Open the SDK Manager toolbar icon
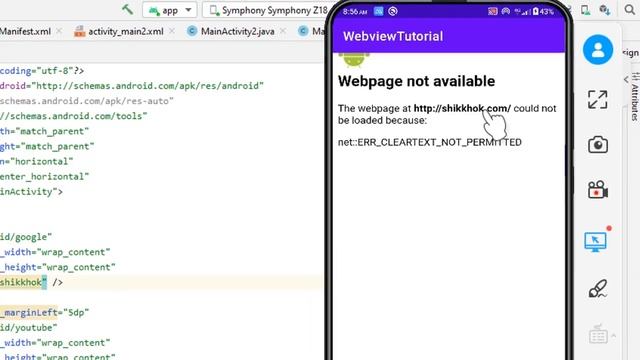Screen dimensions: 640x360 [x=605, y=10]
